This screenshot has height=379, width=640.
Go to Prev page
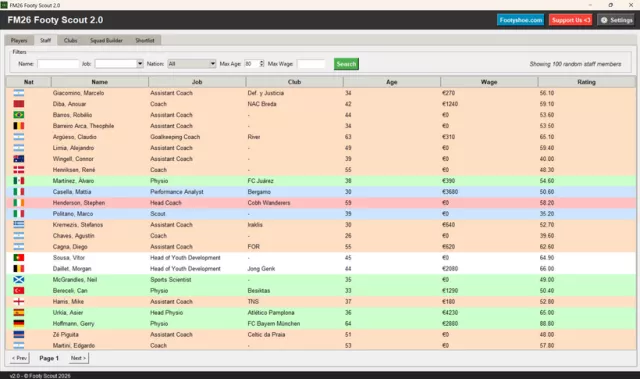pyautogui.click(x=20, y=358)
